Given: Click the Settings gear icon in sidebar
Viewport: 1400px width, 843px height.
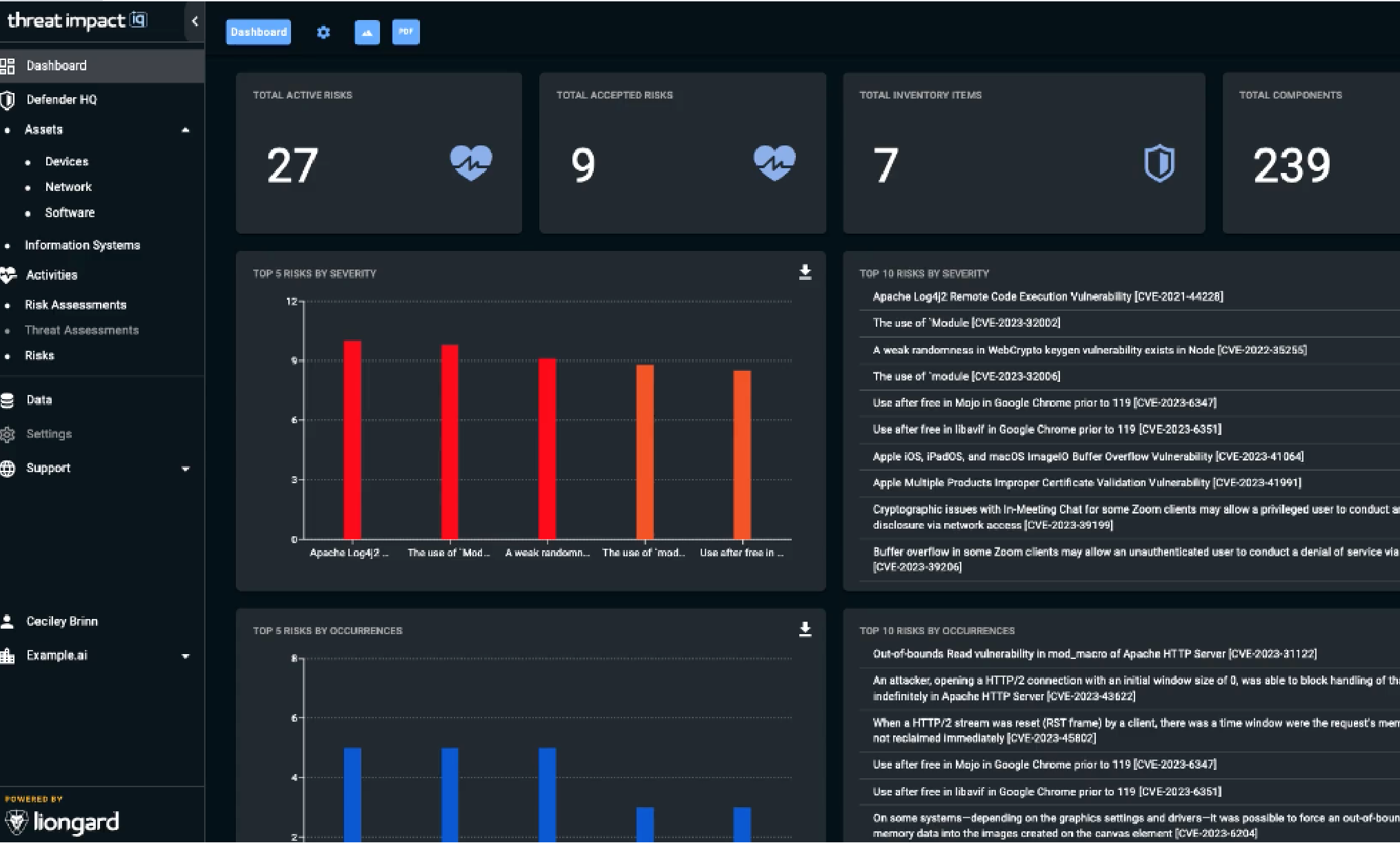Looking at the screenshot, I should point(8,434).
